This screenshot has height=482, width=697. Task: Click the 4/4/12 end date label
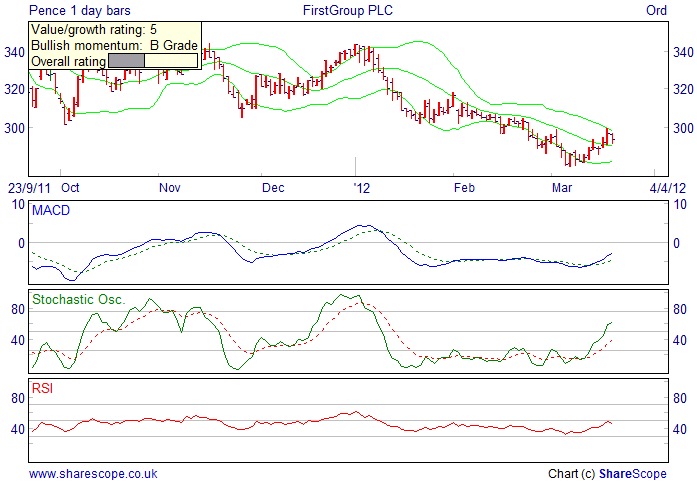668,188
